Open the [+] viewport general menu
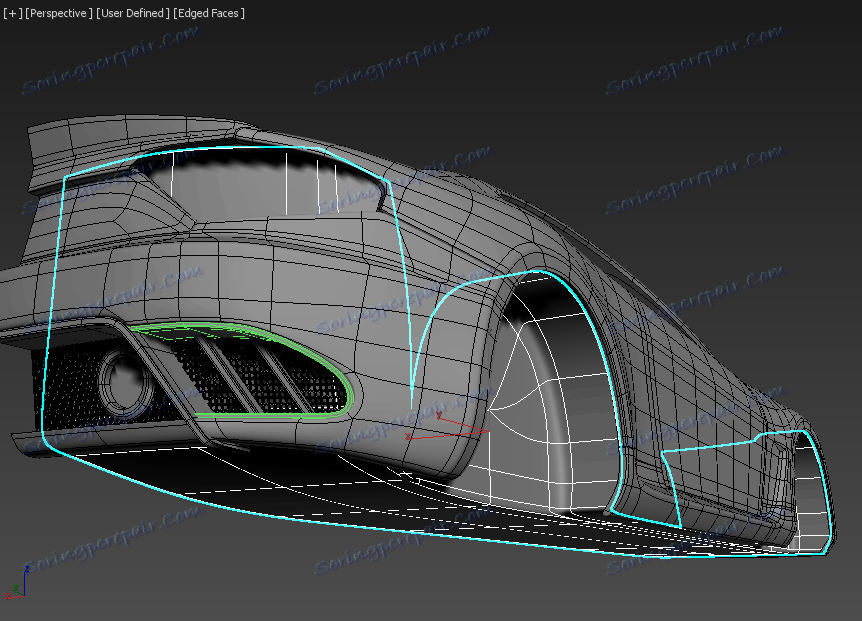 (13, 13)
